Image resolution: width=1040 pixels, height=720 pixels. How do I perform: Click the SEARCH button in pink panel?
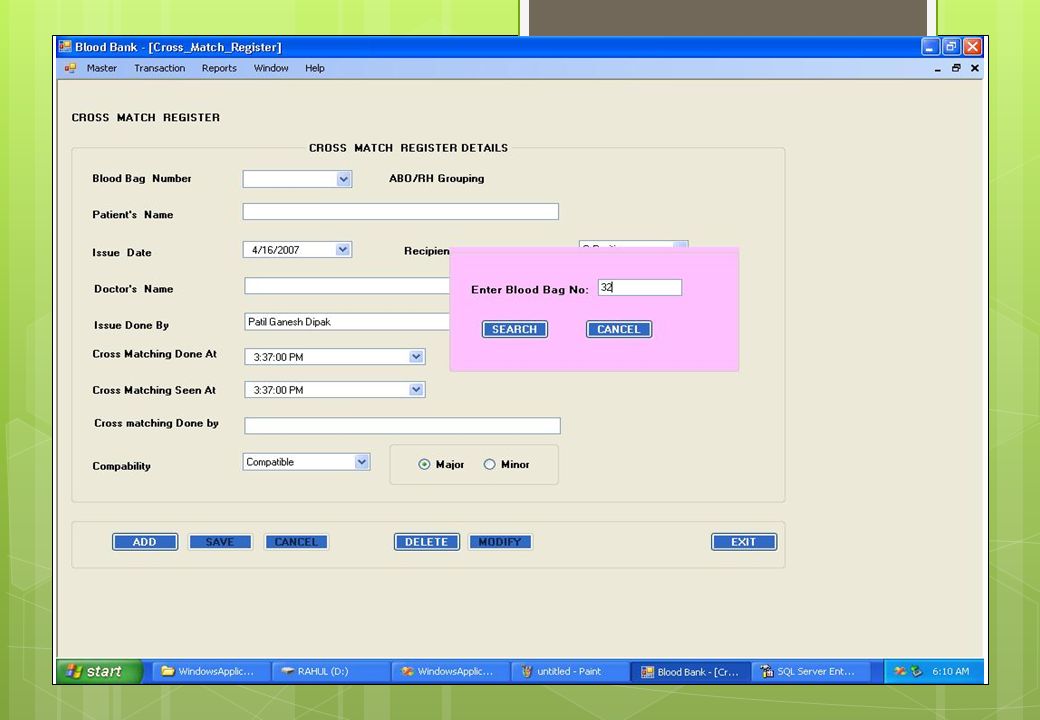pyautogui.click(x=515, y=330)
